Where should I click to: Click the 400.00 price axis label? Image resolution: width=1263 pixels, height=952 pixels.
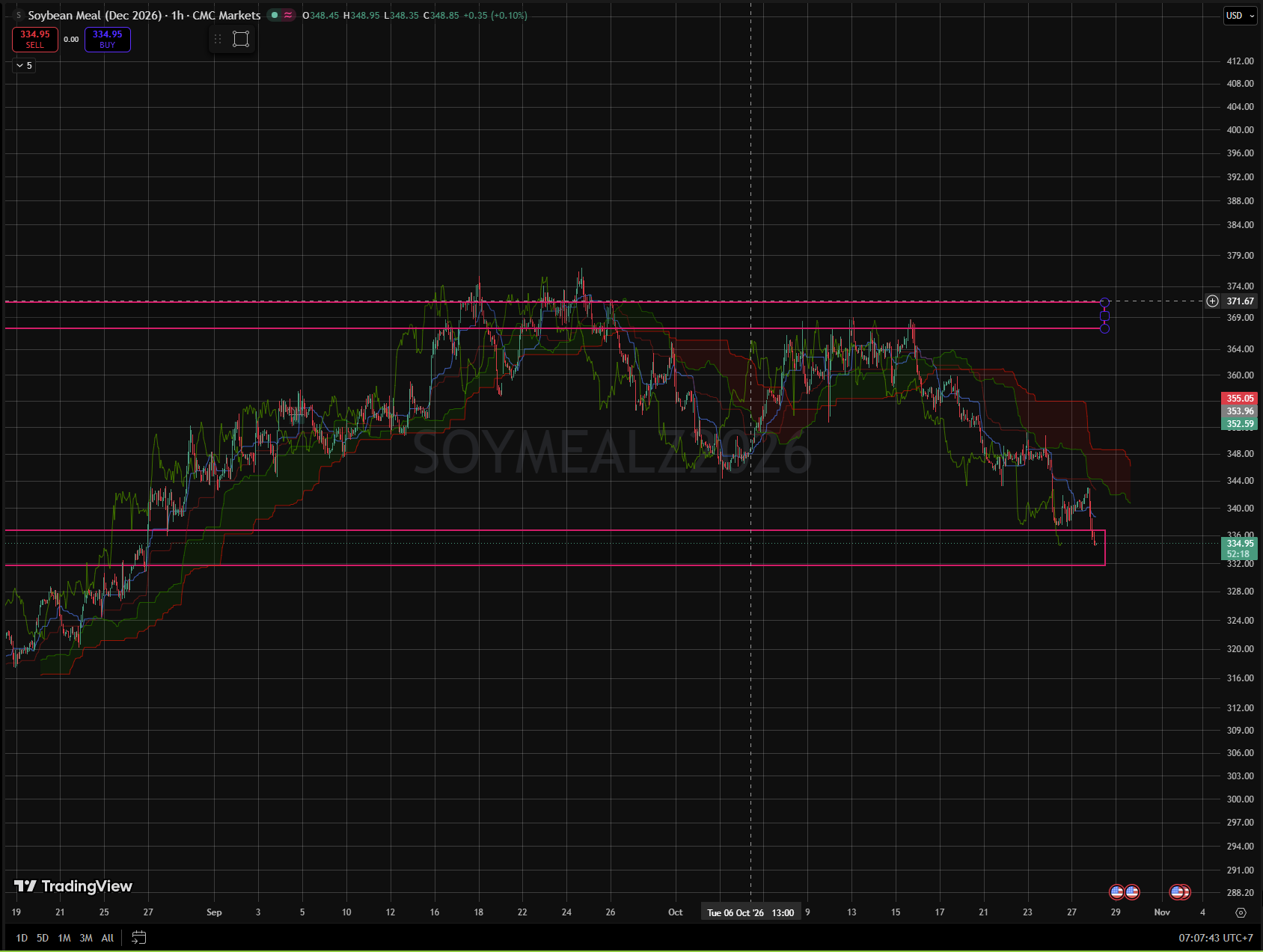tap(1240, 130)
